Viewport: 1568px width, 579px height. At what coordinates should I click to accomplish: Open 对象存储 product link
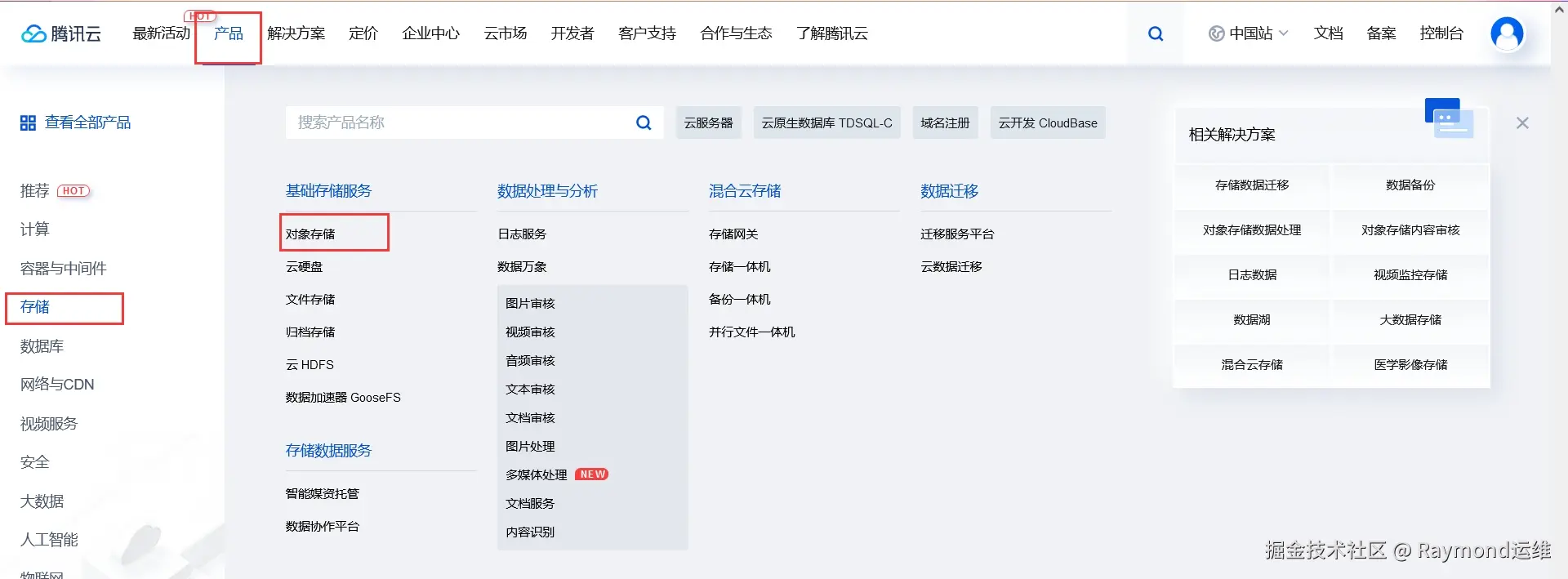310,234
